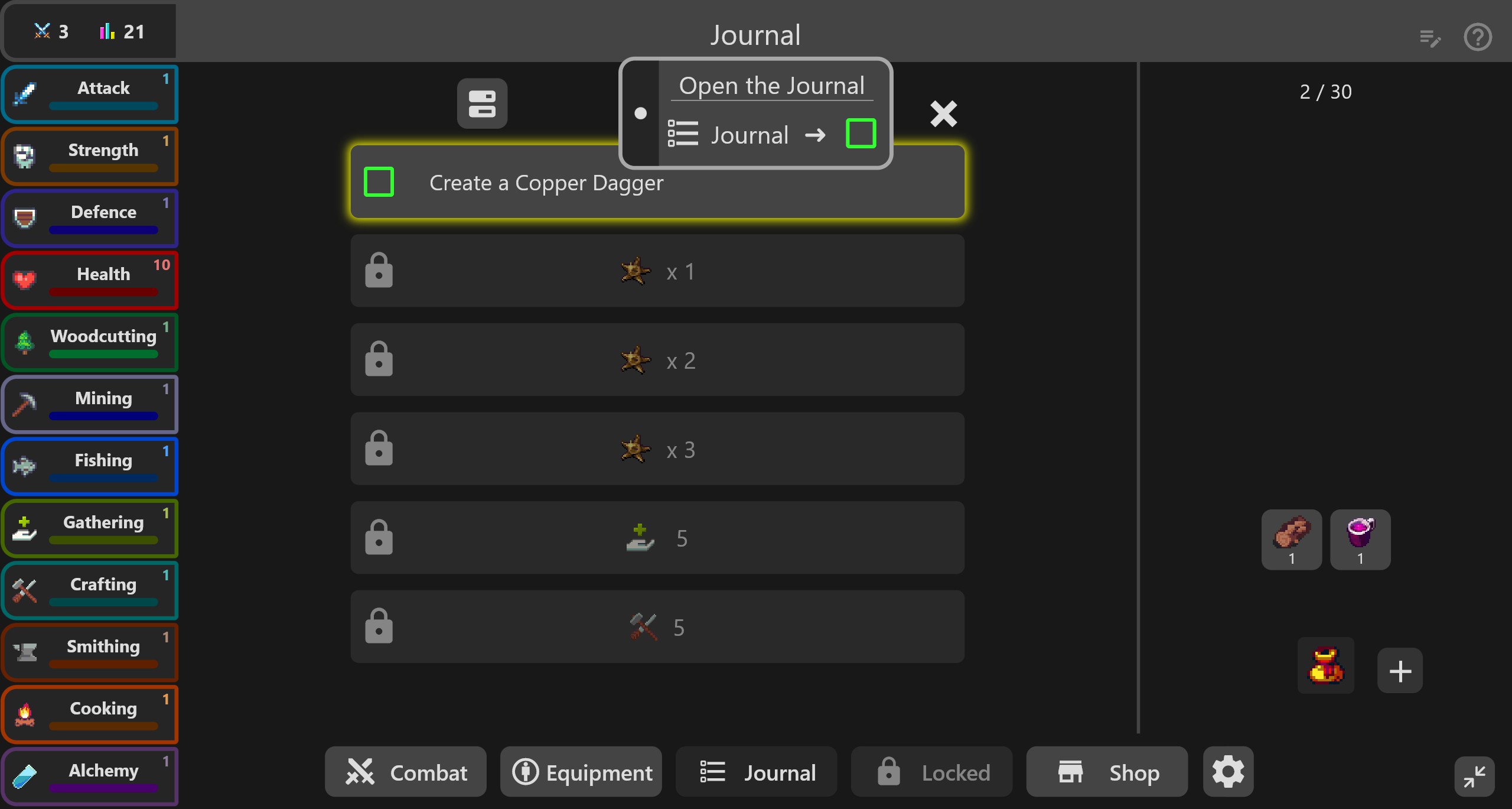Check the Create a Copper Dagger checkbox

[x=379, y=182]
